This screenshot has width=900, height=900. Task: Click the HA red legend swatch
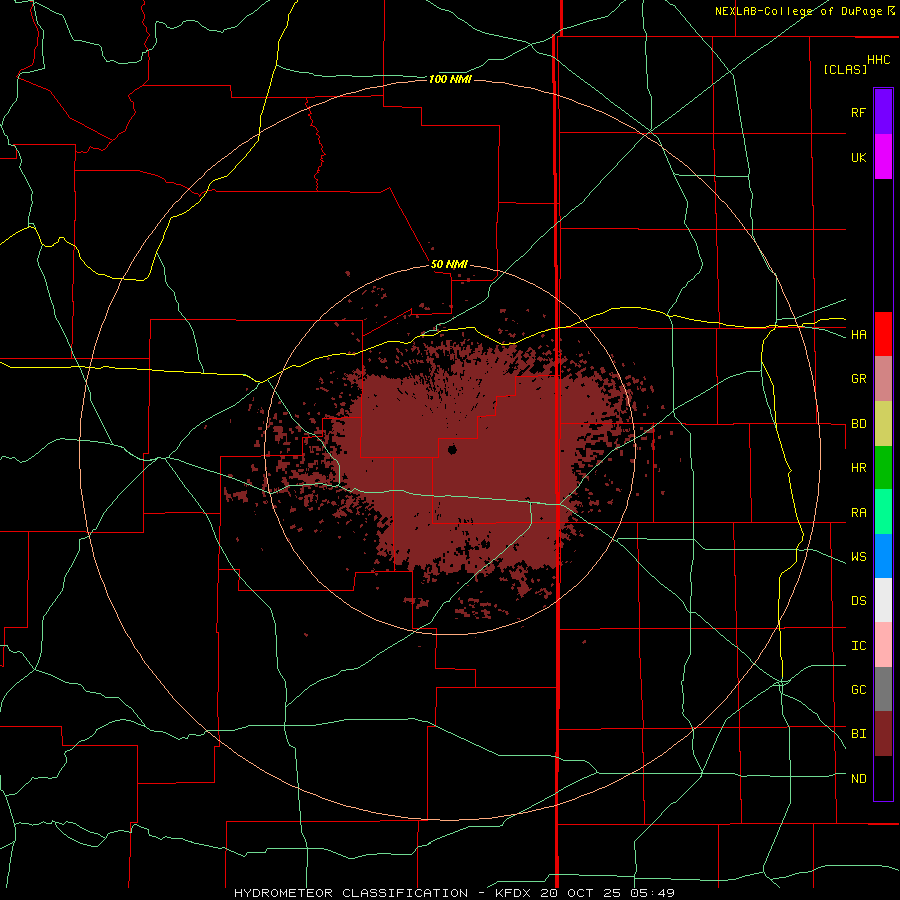883,334
